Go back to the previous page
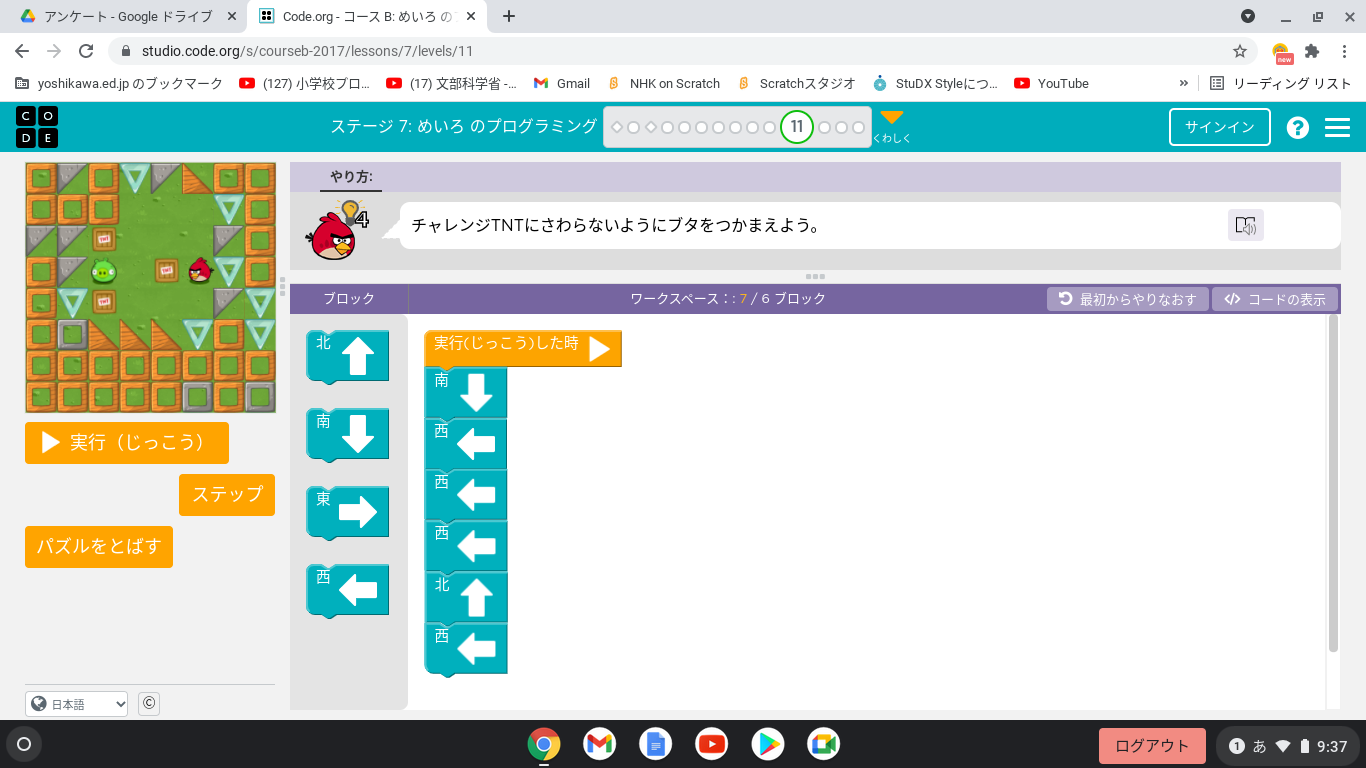The image size is (1366, 768). point(22,51)
